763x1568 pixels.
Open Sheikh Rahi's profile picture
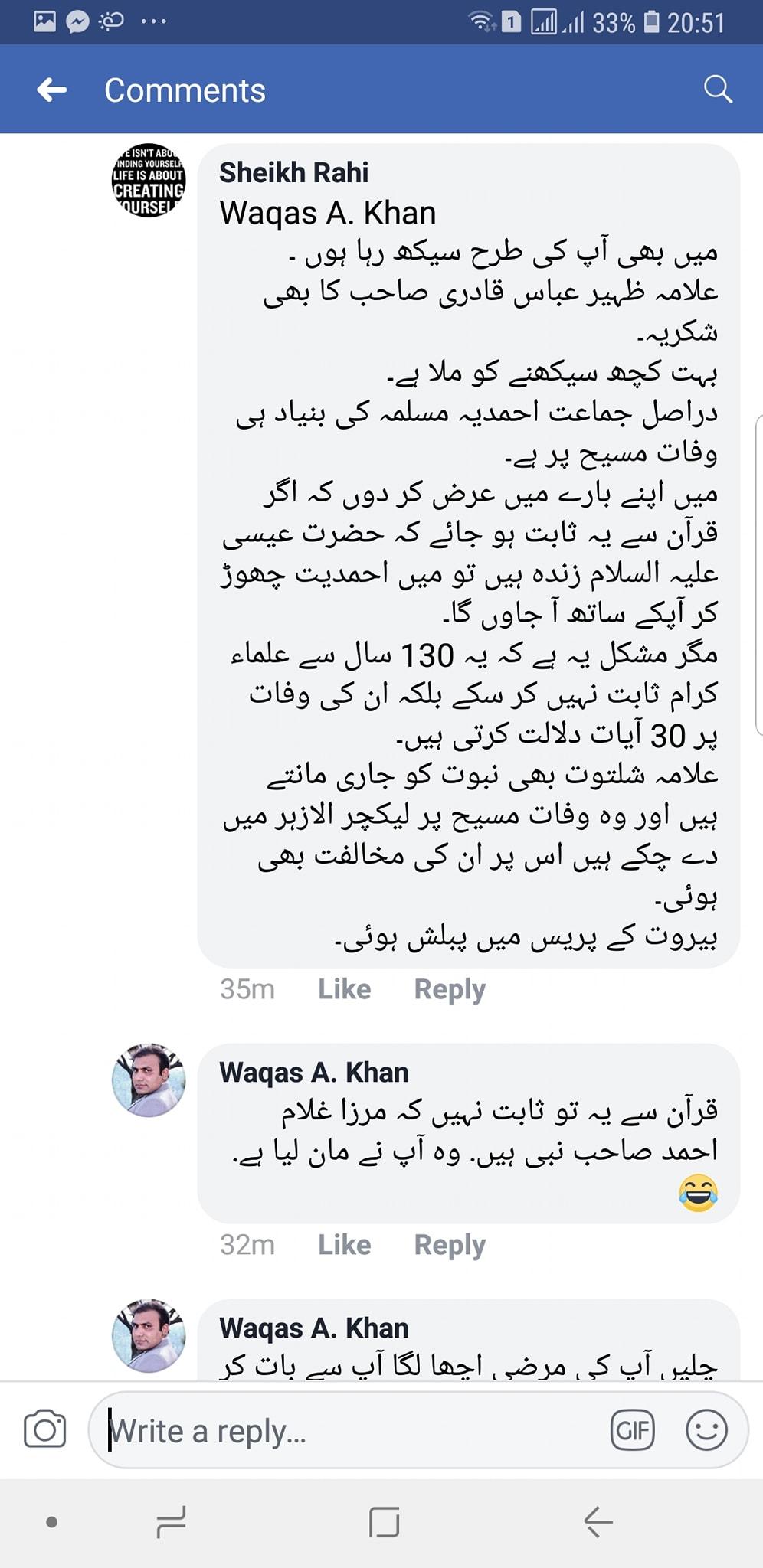click(x=149, y=181)
